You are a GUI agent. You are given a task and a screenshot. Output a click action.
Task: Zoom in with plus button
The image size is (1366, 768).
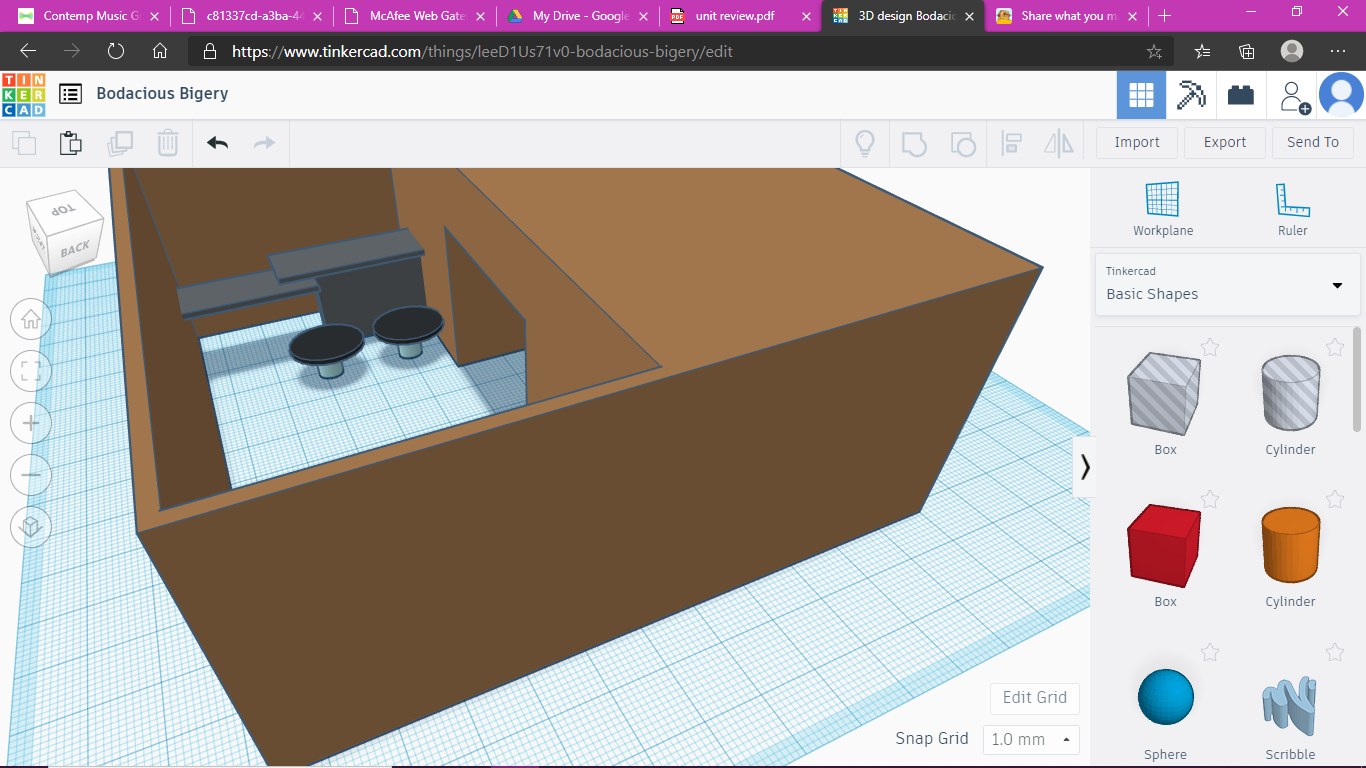pyautogui.click(x=31, y=423)
